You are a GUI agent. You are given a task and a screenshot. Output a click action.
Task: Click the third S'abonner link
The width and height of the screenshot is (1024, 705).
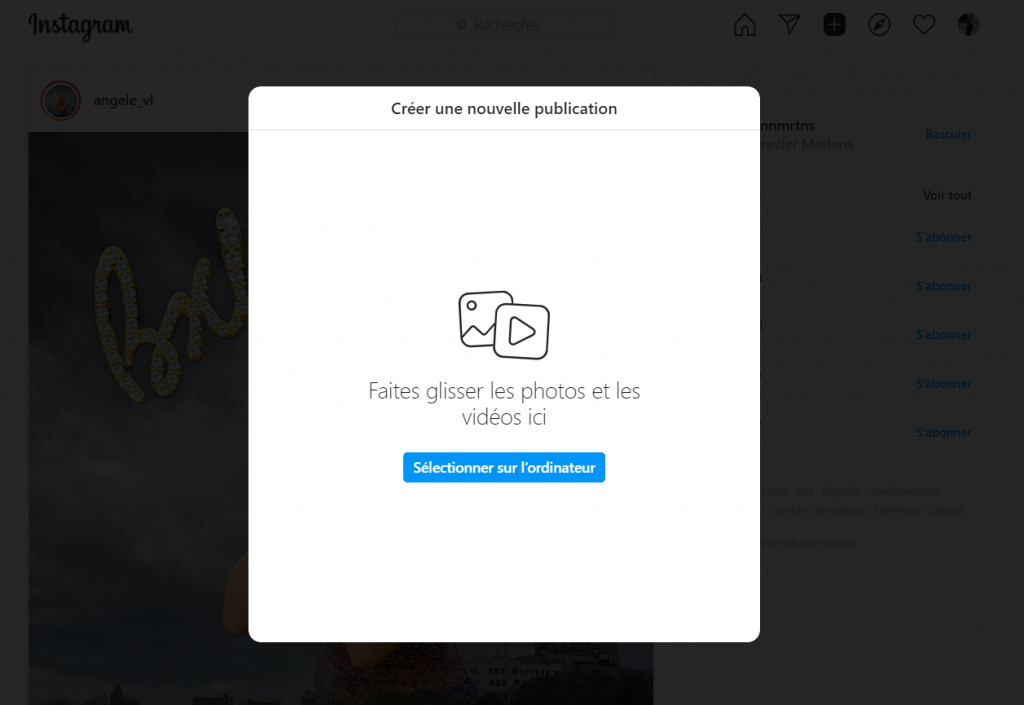(x=943, y=335)
